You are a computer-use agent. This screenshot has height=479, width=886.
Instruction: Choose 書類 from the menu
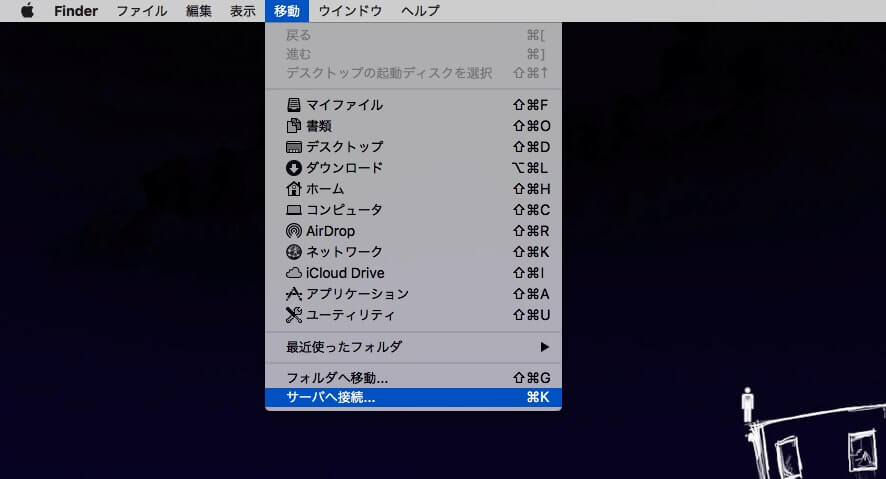click(x=413, y=126)
